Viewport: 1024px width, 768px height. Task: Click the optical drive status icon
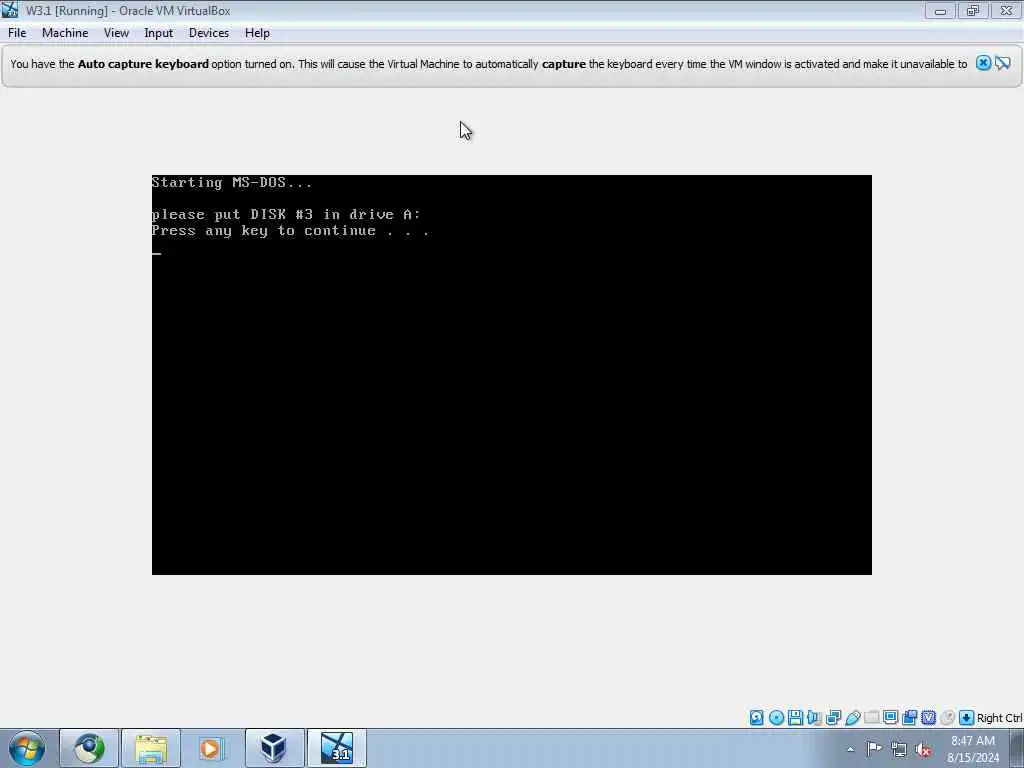(x=776, y=718)
